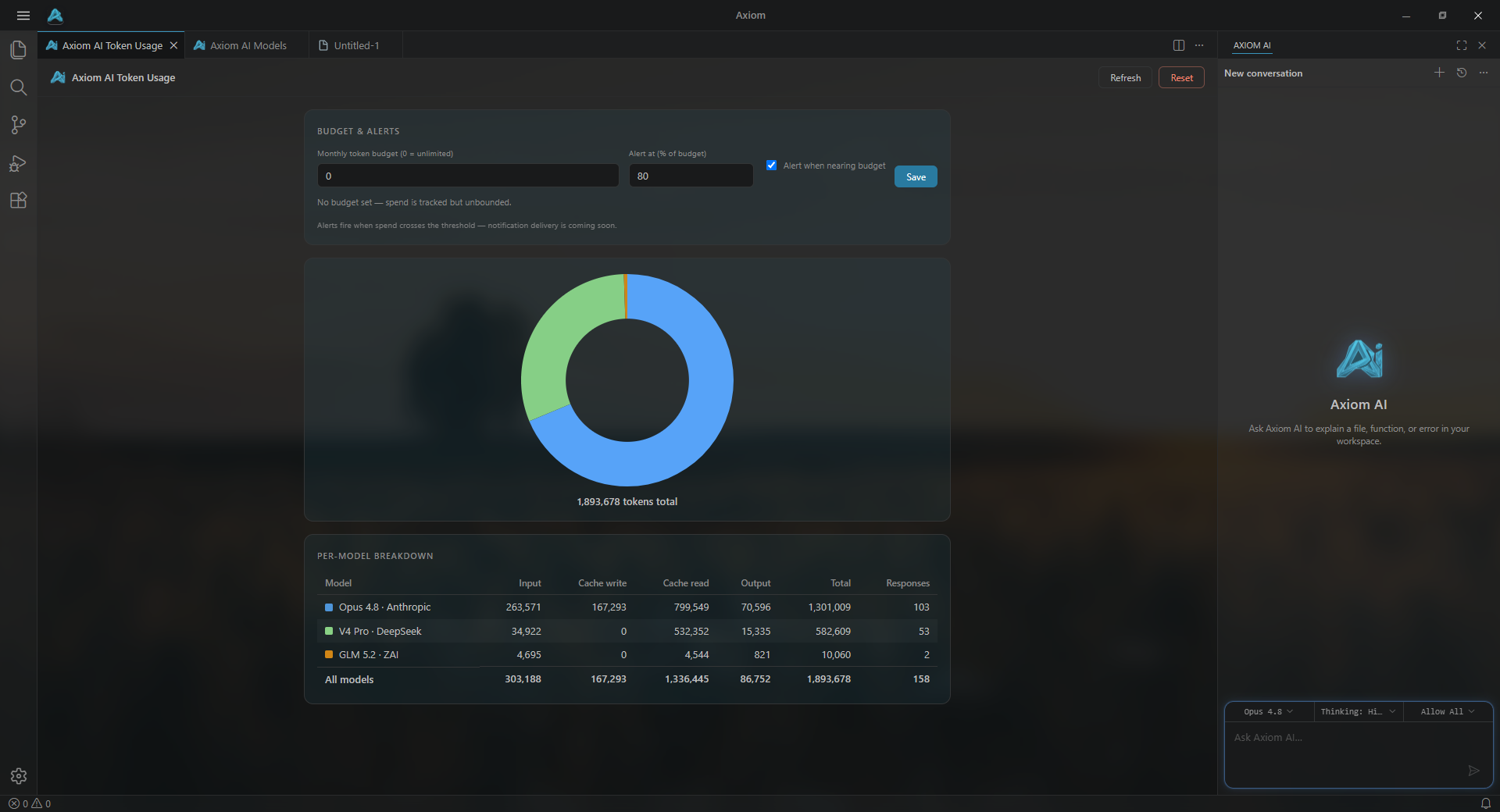Maximize the Axiom AI panel
The width and height of the screenshot is (1500, 812).
click(x=1462, y=45)
